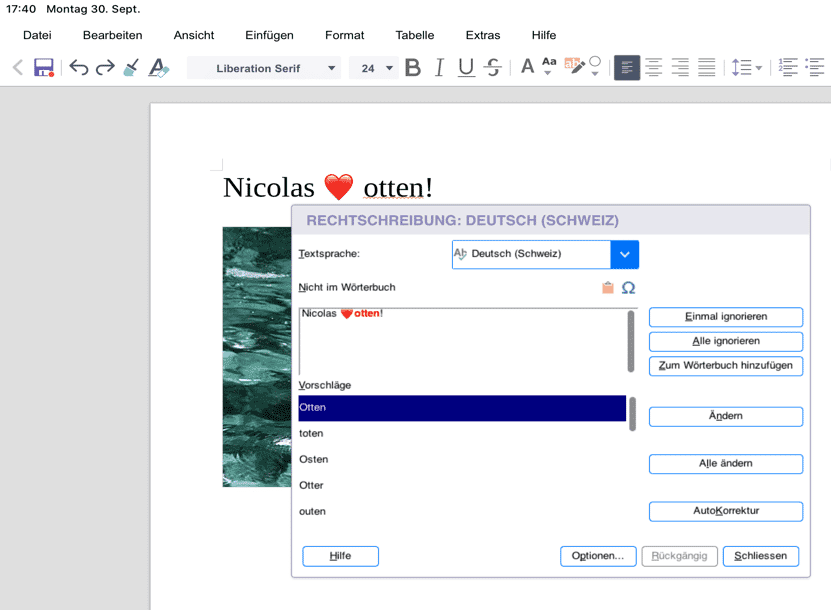
Task: Open the Textsprache language dropdown
Action: (624, 254)
